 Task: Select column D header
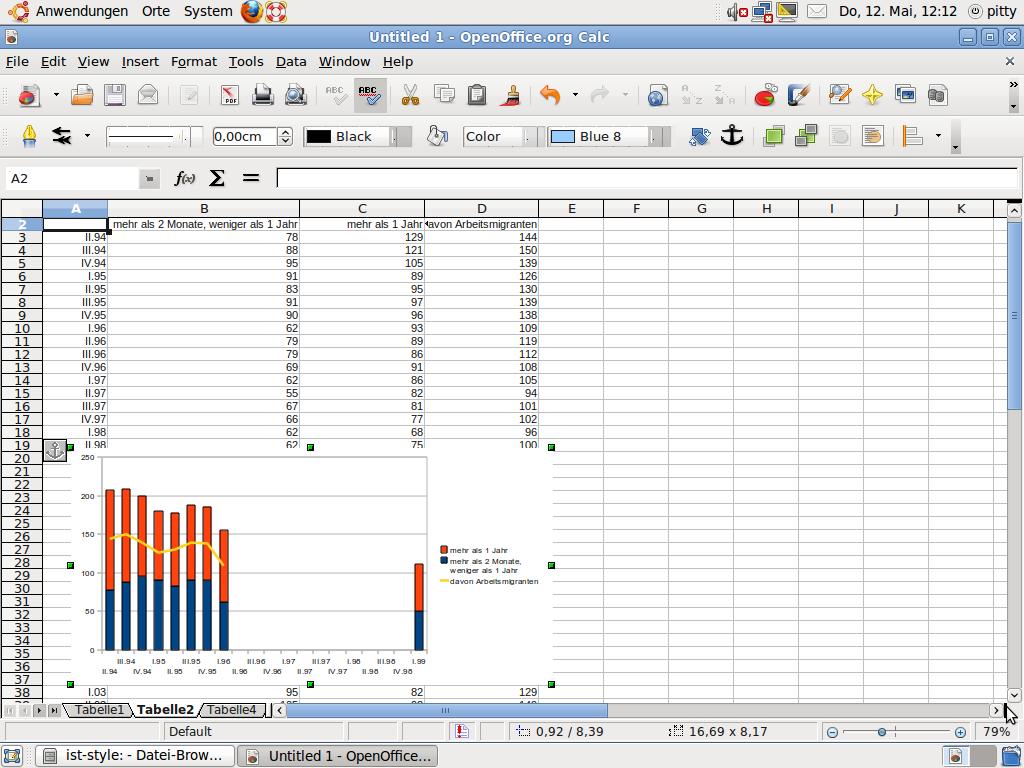[481, 208]
